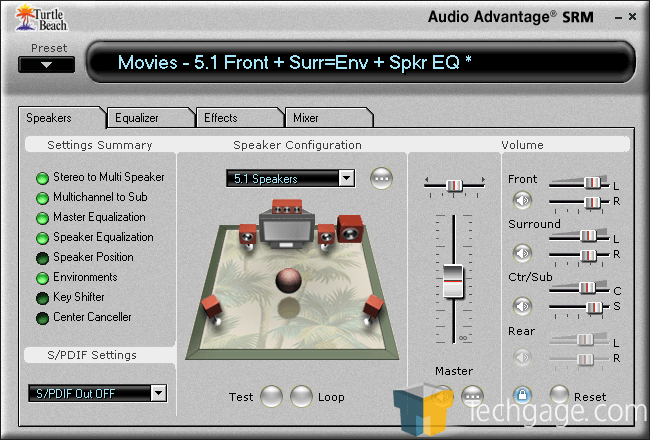Toggle Multichannel to Sub indicator
650x440 pixels.
(42, 198)
